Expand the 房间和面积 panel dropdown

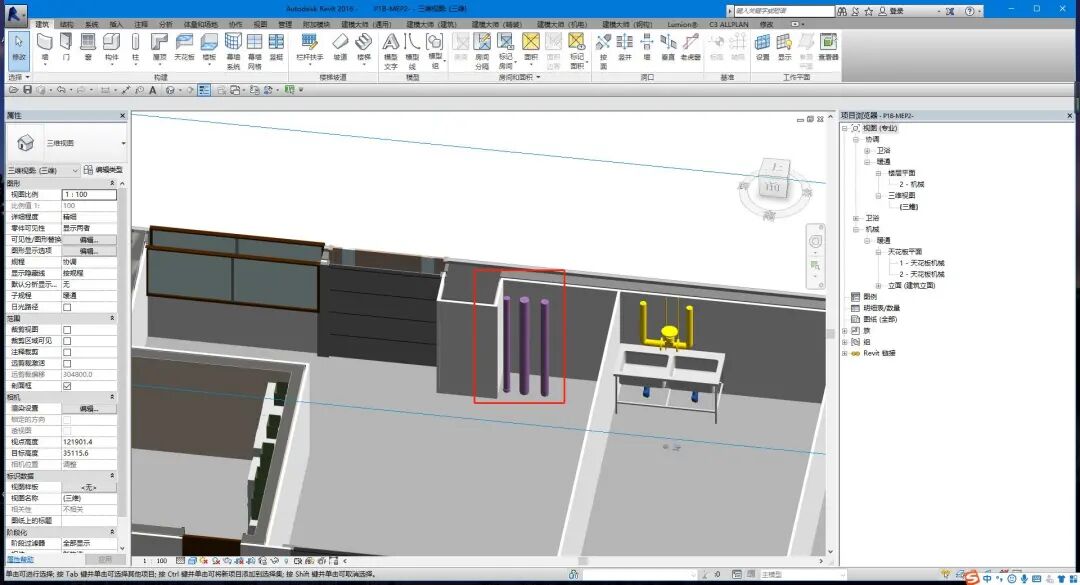click(519, 77)
